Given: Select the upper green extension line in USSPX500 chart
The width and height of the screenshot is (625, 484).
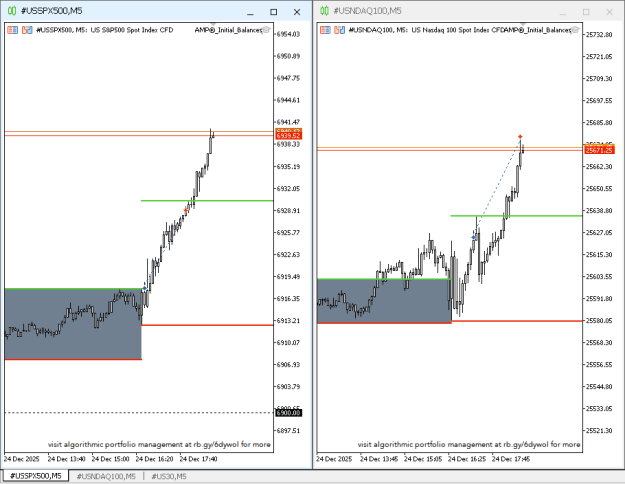Looking at the screenshot, I should 207,201.
